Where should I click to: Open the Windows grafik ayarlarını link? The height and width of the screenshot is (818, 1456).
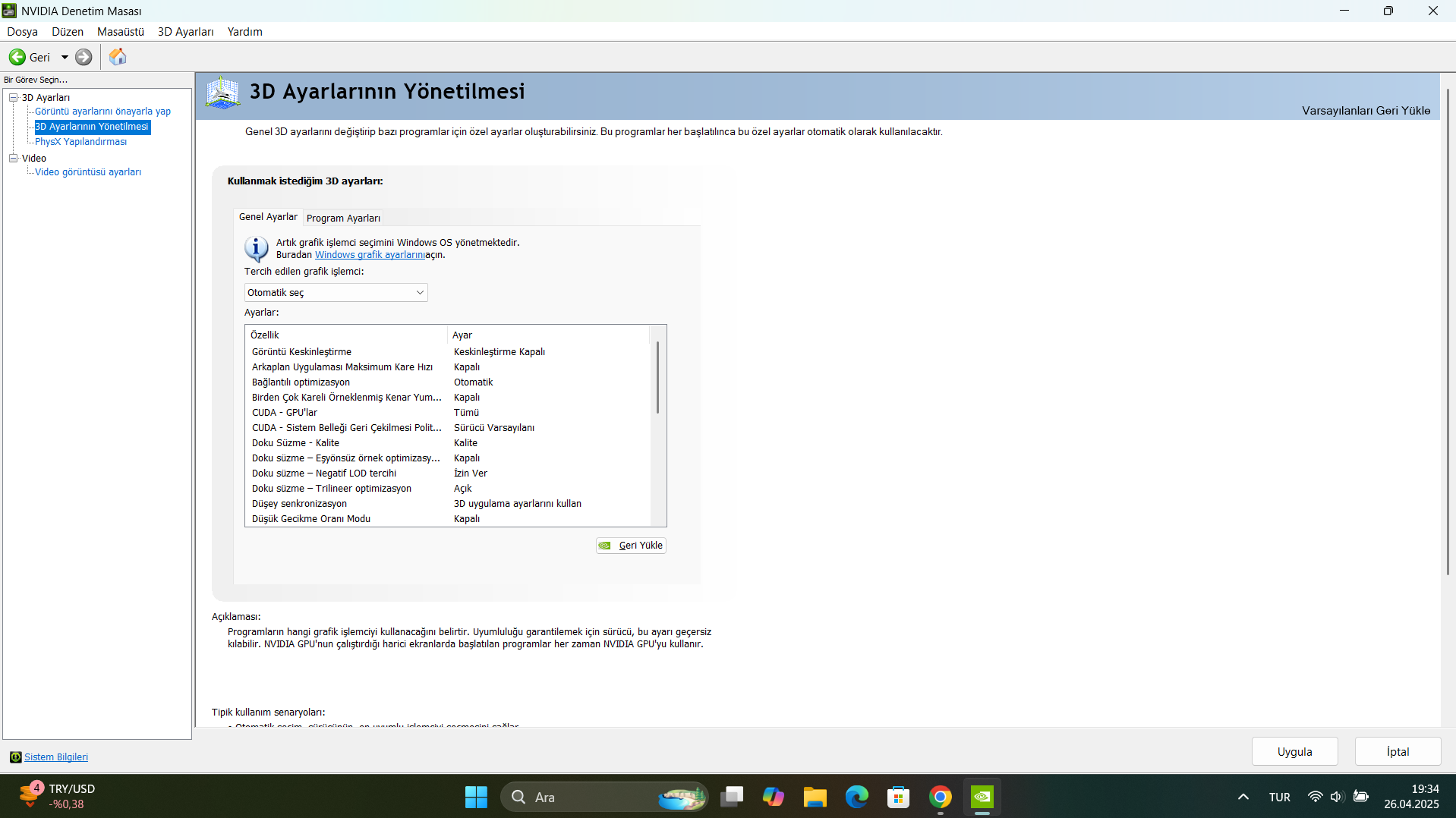coord(370,255)
